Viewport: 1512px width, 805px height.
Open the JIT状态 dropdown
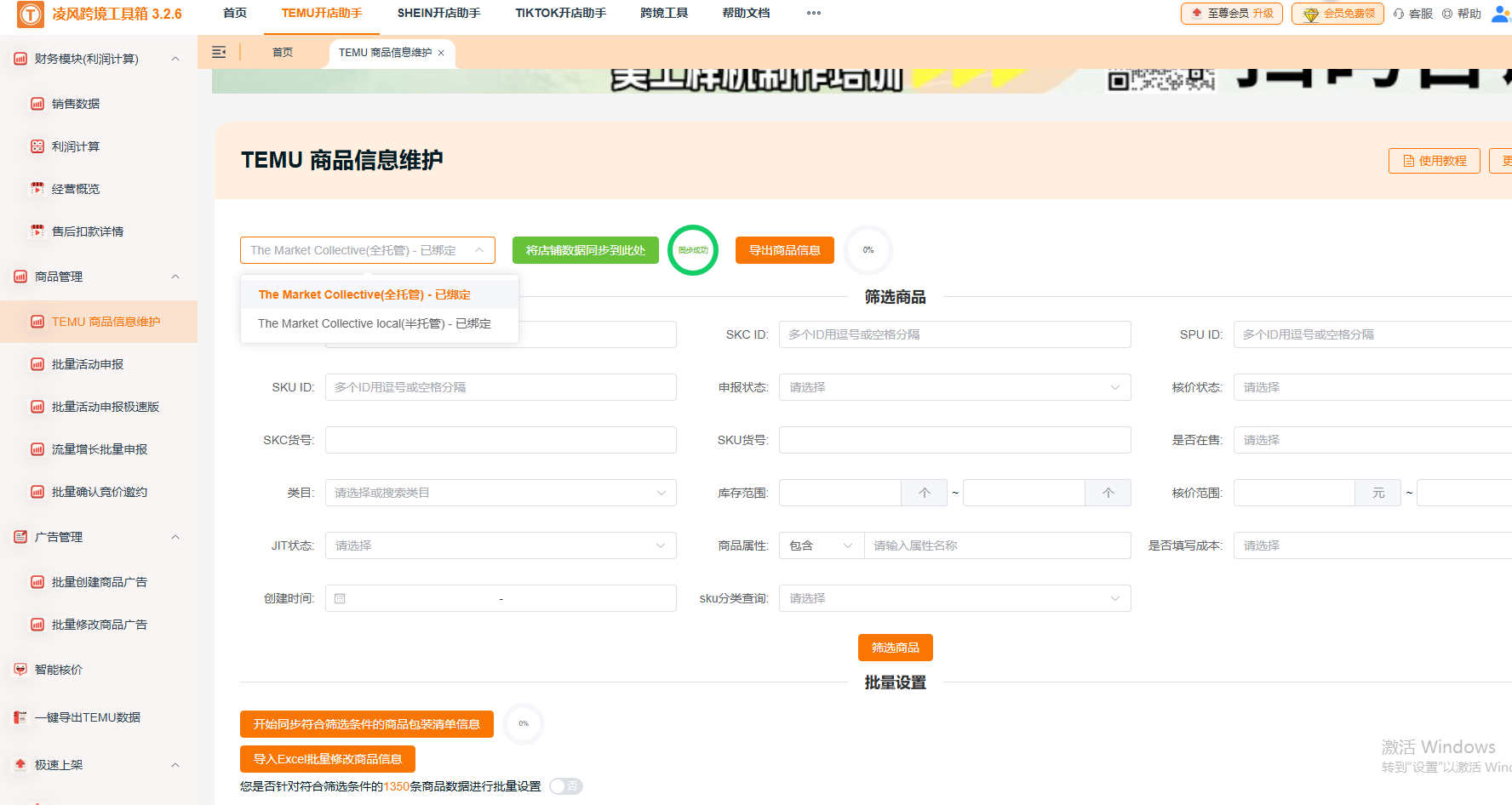(x=501, y=545)
